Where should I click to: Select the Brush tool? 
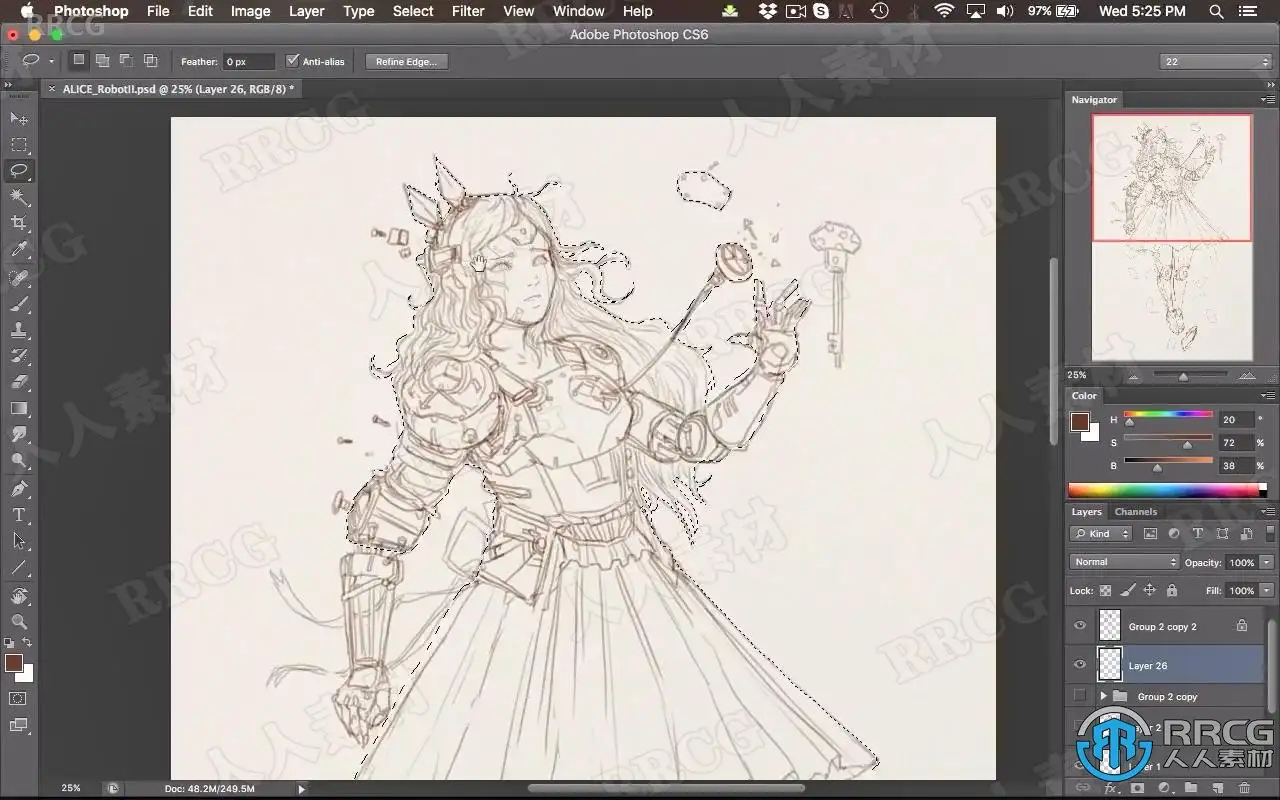click(19, 303)
